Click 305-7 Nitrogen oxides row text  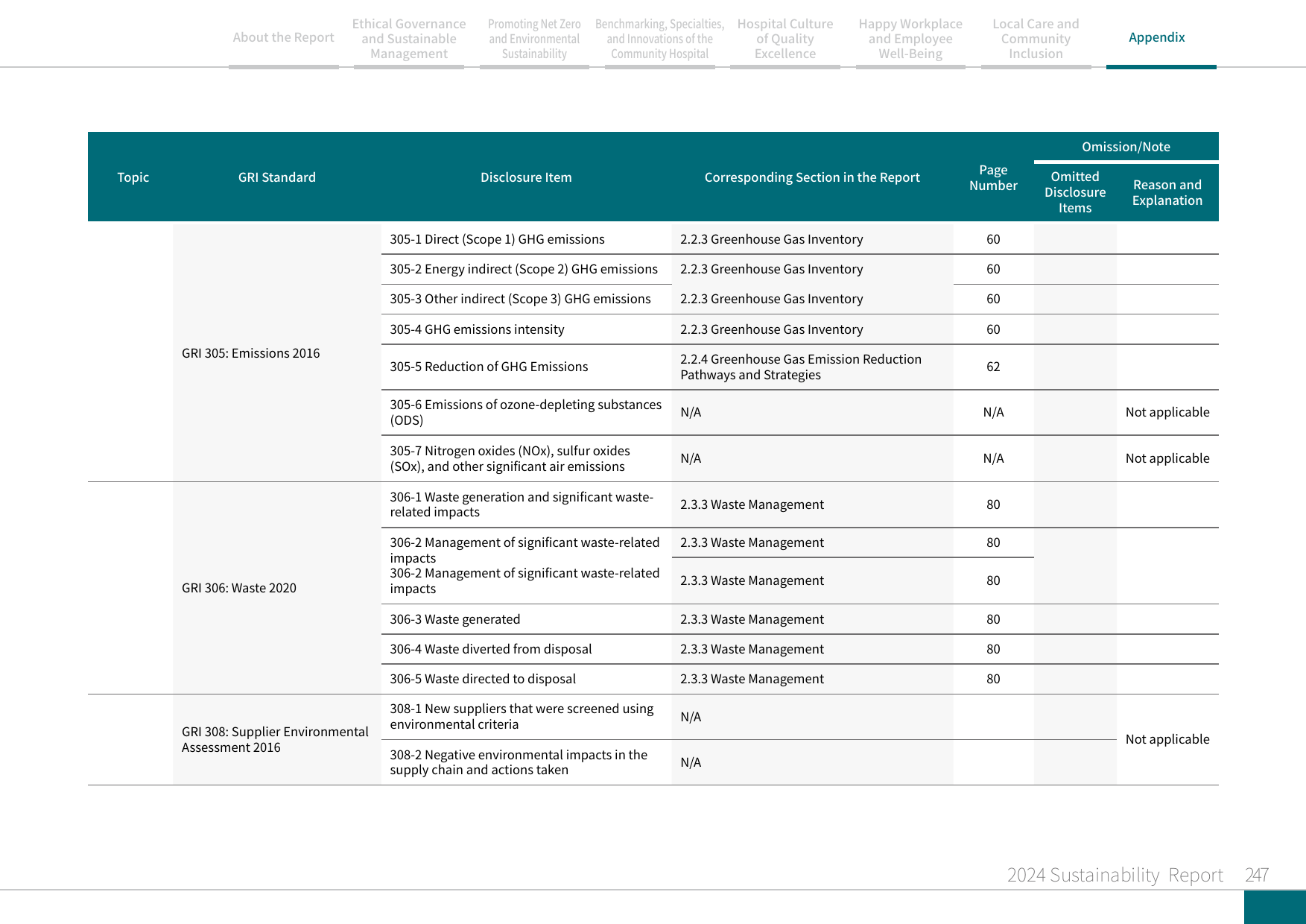[510, 458]
